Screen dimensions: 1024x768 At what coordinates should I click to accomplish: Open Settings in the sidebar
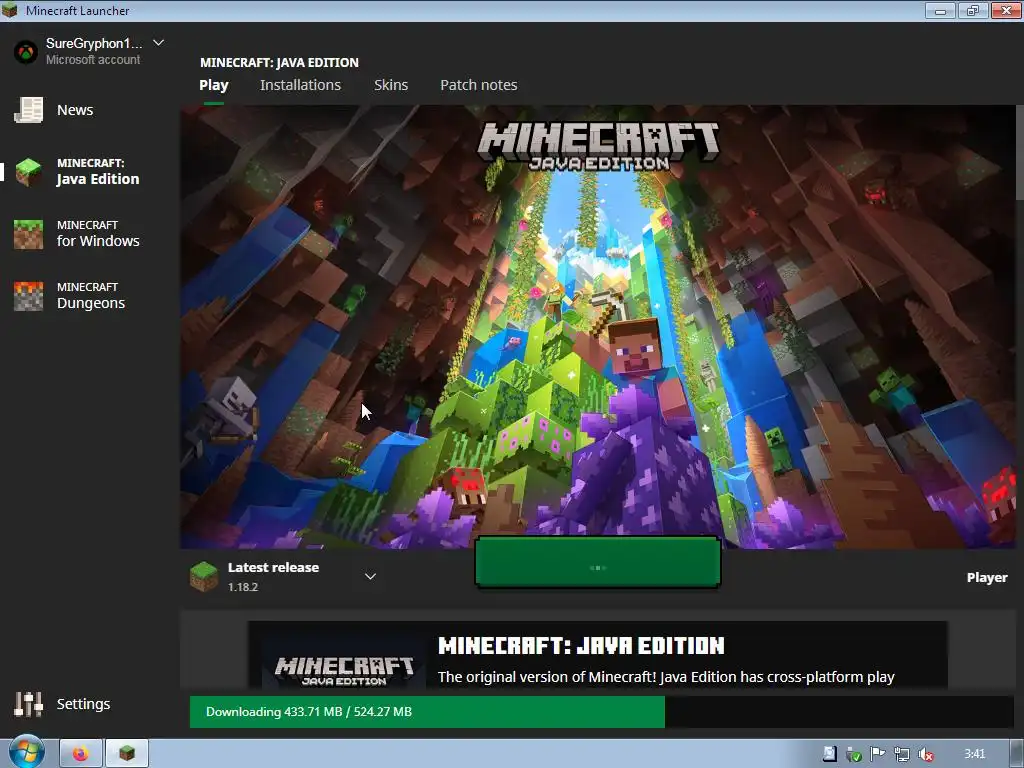click(x=83, y=704)
